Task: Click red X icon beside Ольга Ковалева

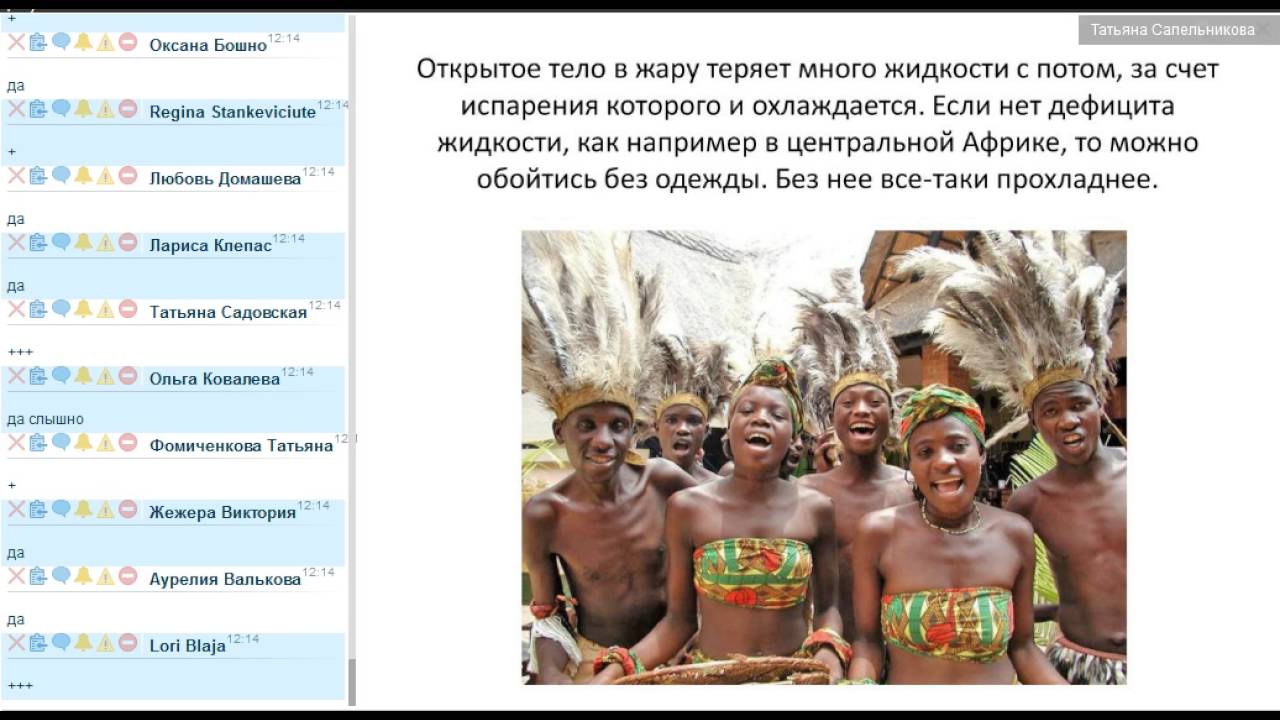Action: [16, 376]
